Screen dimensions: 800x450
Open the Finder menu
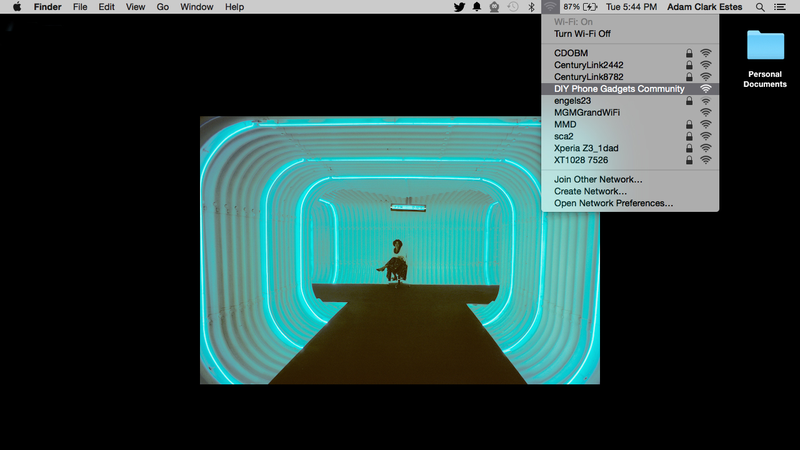(x=47, y=7)
